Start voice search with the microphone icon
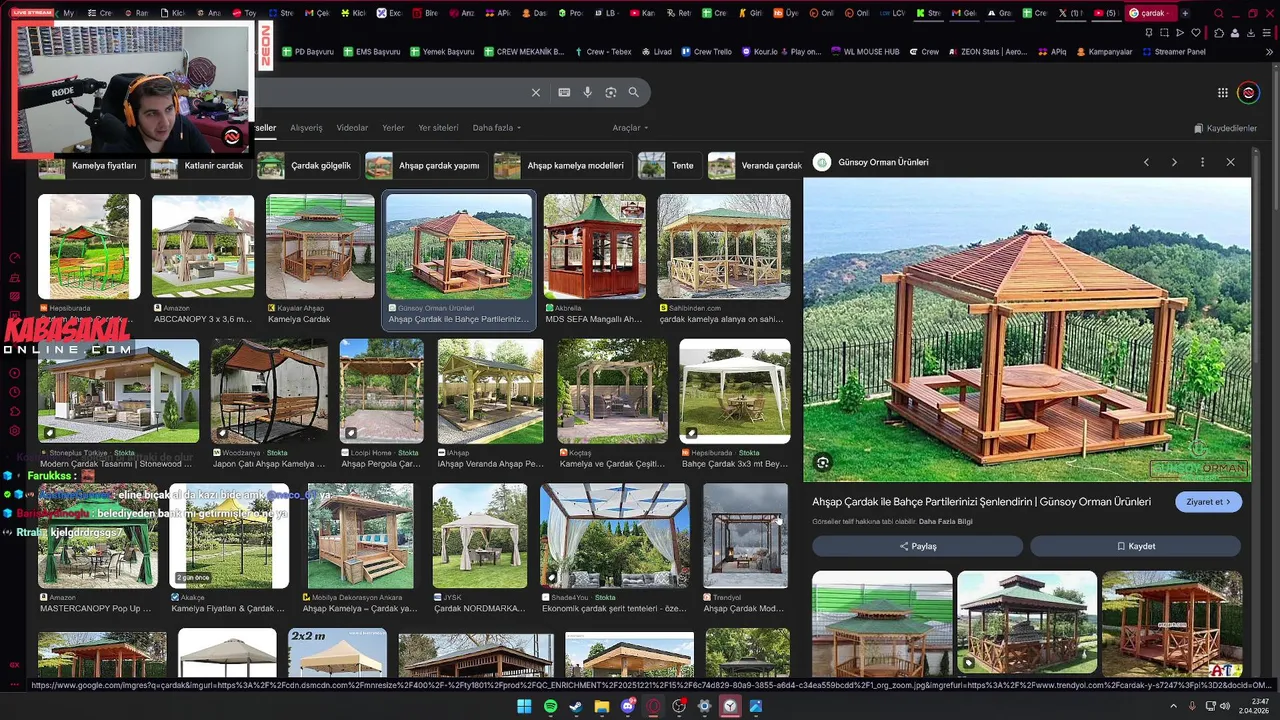Image resolution: width=1280 pixels, height=720 pixels. point(587,92)
